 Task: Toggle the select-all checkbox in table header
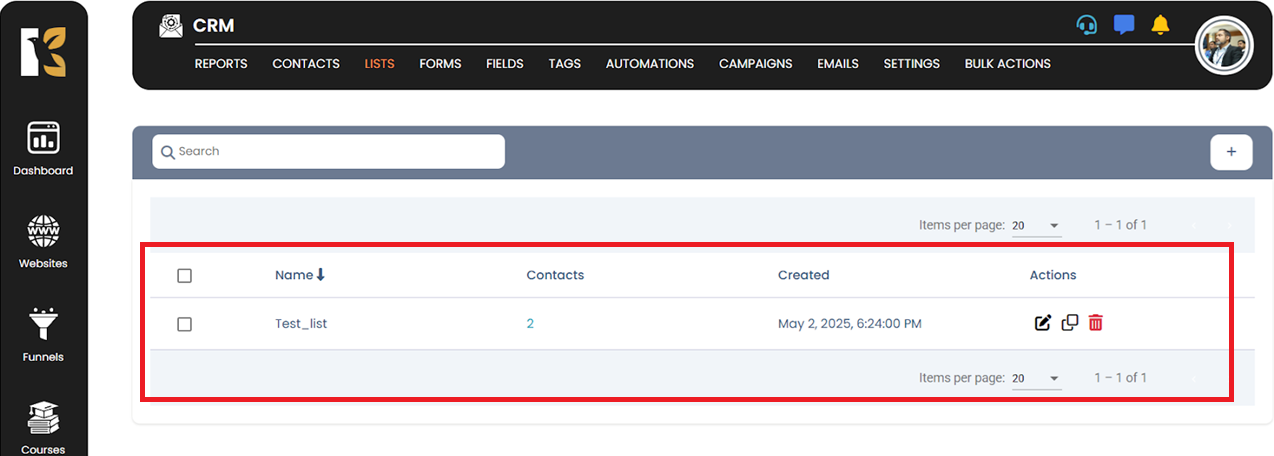click(184, 276)
